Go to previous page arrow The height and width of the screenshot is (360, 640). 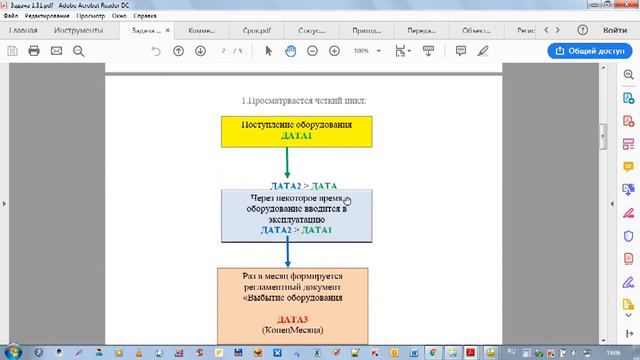tap(178, 51)
